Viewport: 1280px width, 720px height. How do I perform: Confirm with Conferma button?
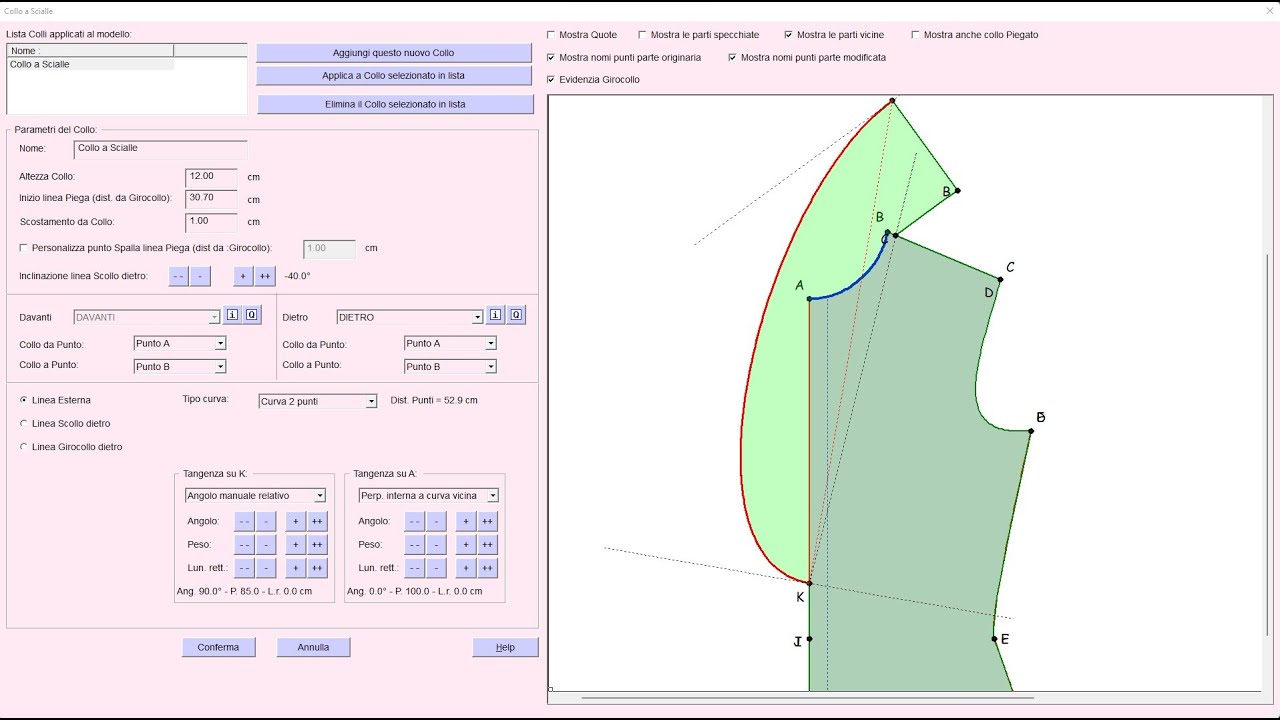click(x=218, y=647)
